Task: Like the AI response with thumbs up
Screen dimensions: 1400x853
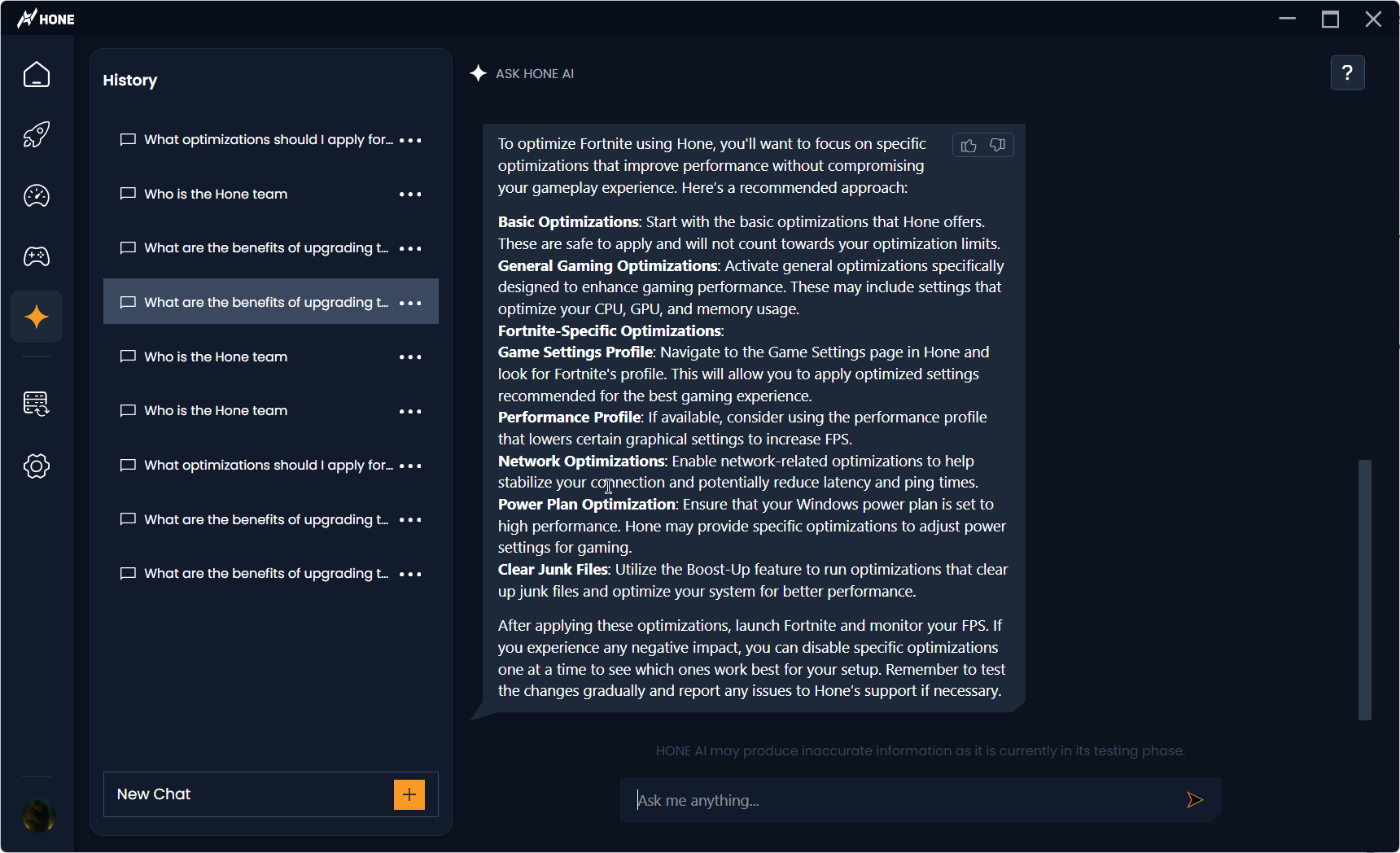Action: tap(969, 146)
